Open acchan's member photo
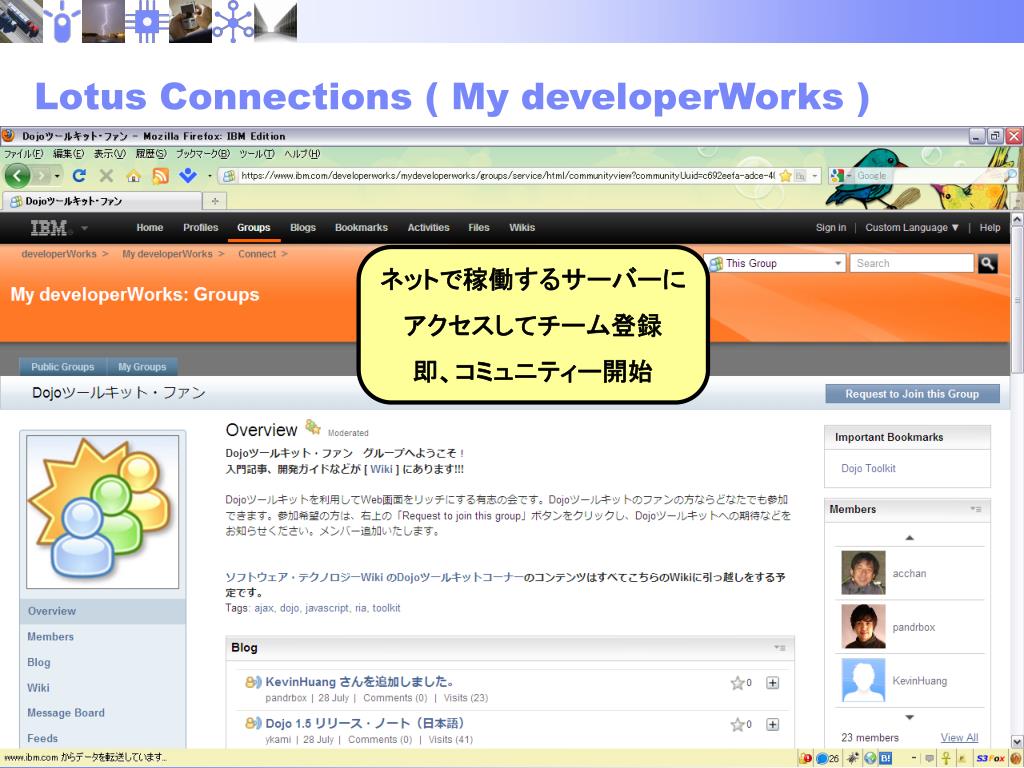1024x768 pixels. click(x=863, y=573)
